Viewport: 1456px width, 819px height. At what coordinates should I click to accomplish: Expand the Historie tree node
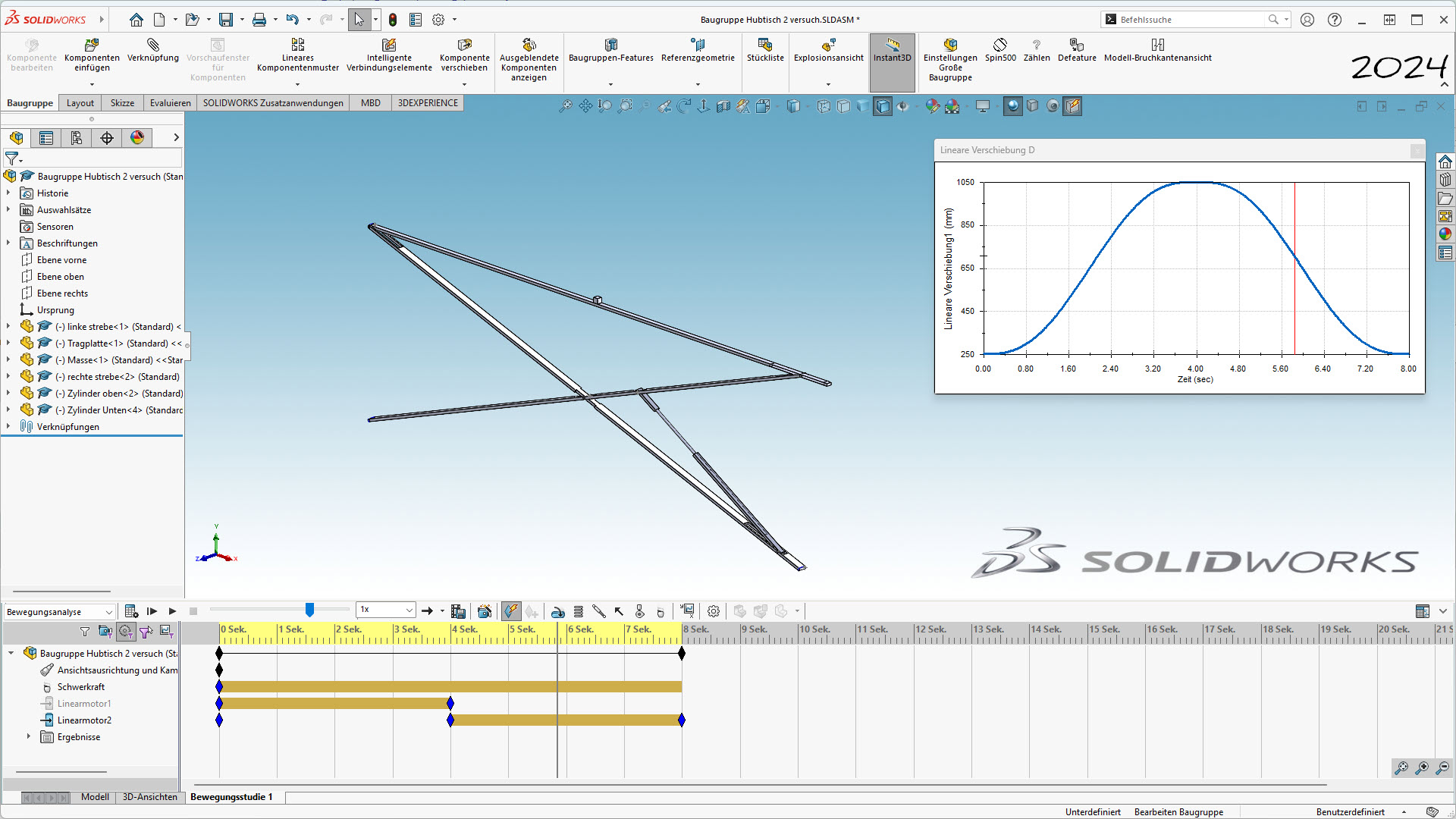[x=8, y=193]
